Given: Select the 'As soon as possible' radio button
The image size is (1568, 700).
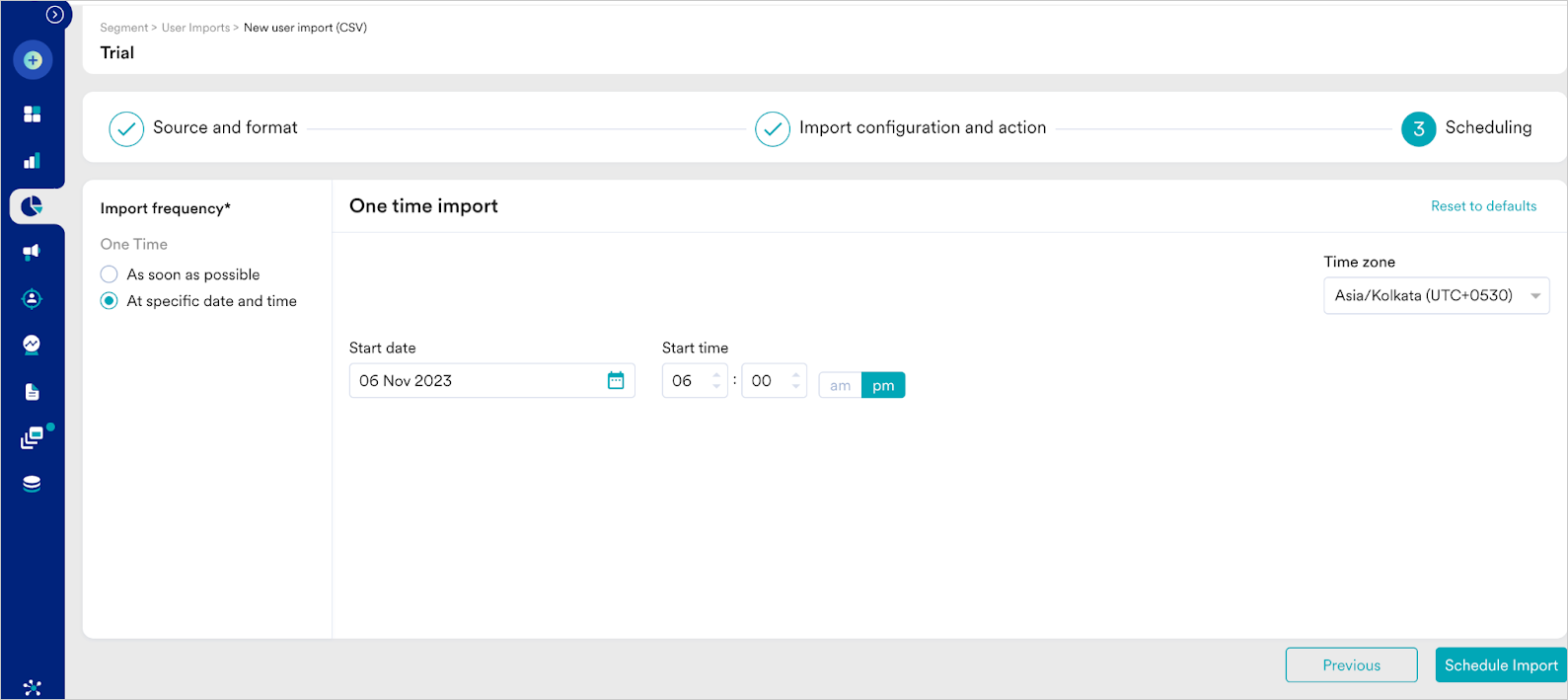Looking at the screenshot, I should (110, 274).
